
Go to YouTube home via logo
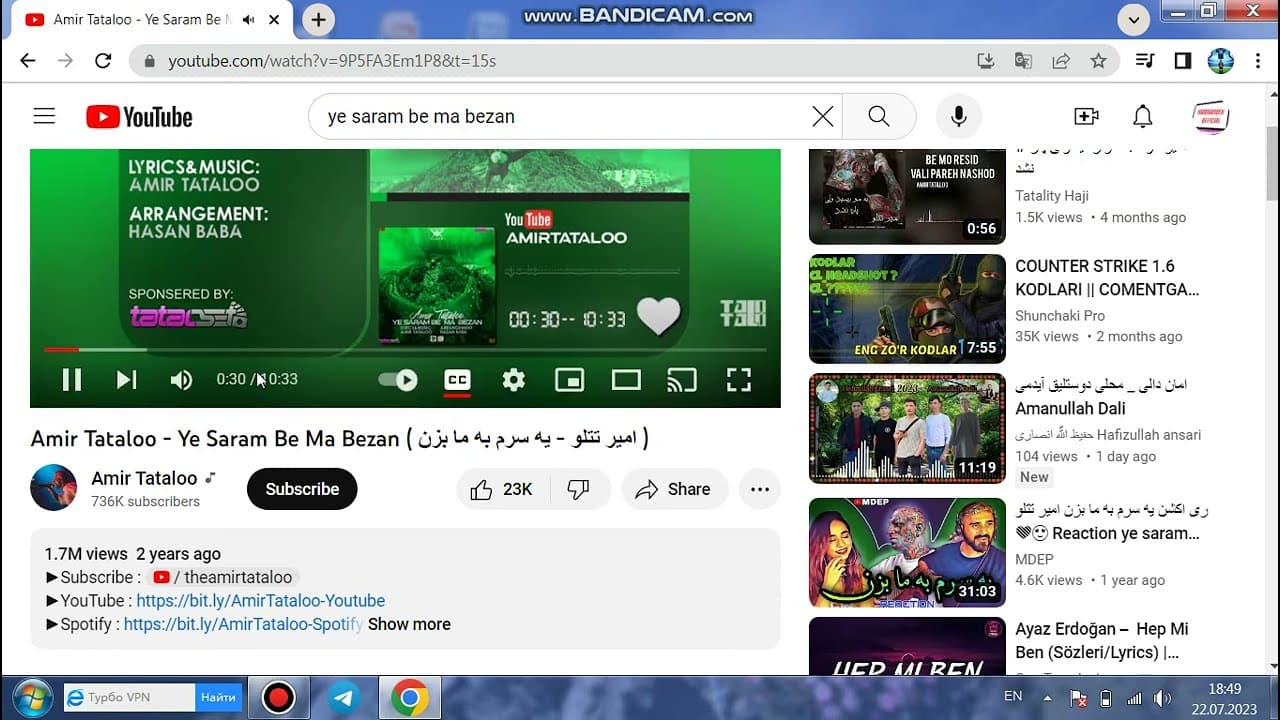[139, 117]
